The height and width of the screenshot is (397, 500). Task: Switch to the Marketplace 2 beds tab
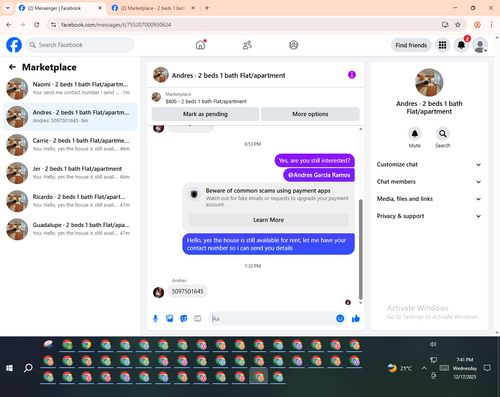click(x=154, y=8)
